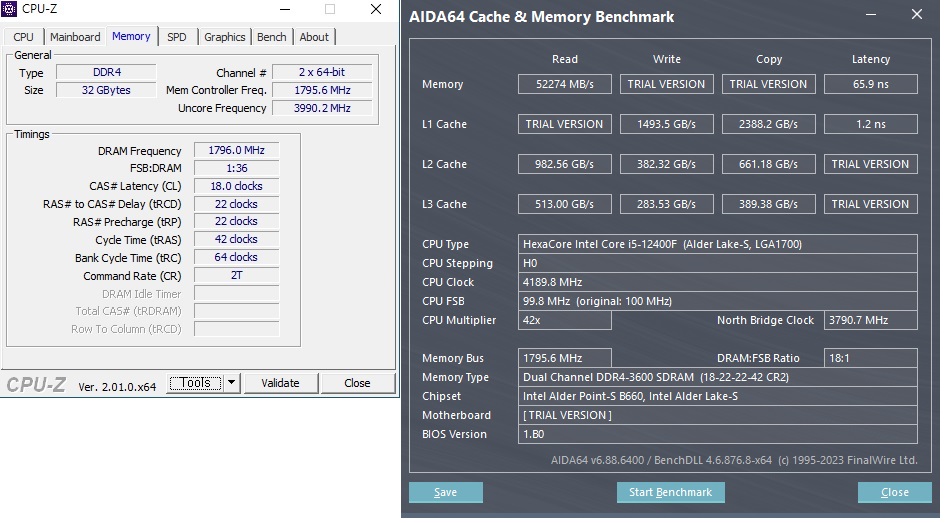Click the BIOS Version 1.B0 field
This screenshot has width=946, height=523.
(718, 434)
